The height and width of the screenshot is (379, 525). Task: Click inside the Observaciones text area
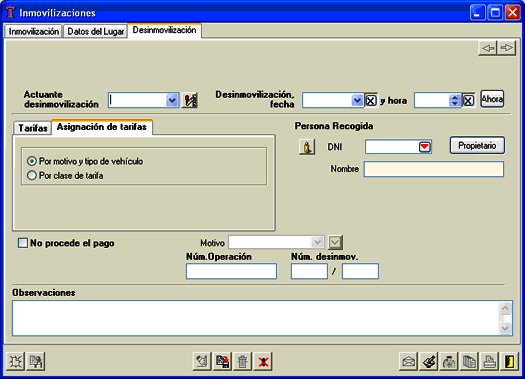(255, 318)
